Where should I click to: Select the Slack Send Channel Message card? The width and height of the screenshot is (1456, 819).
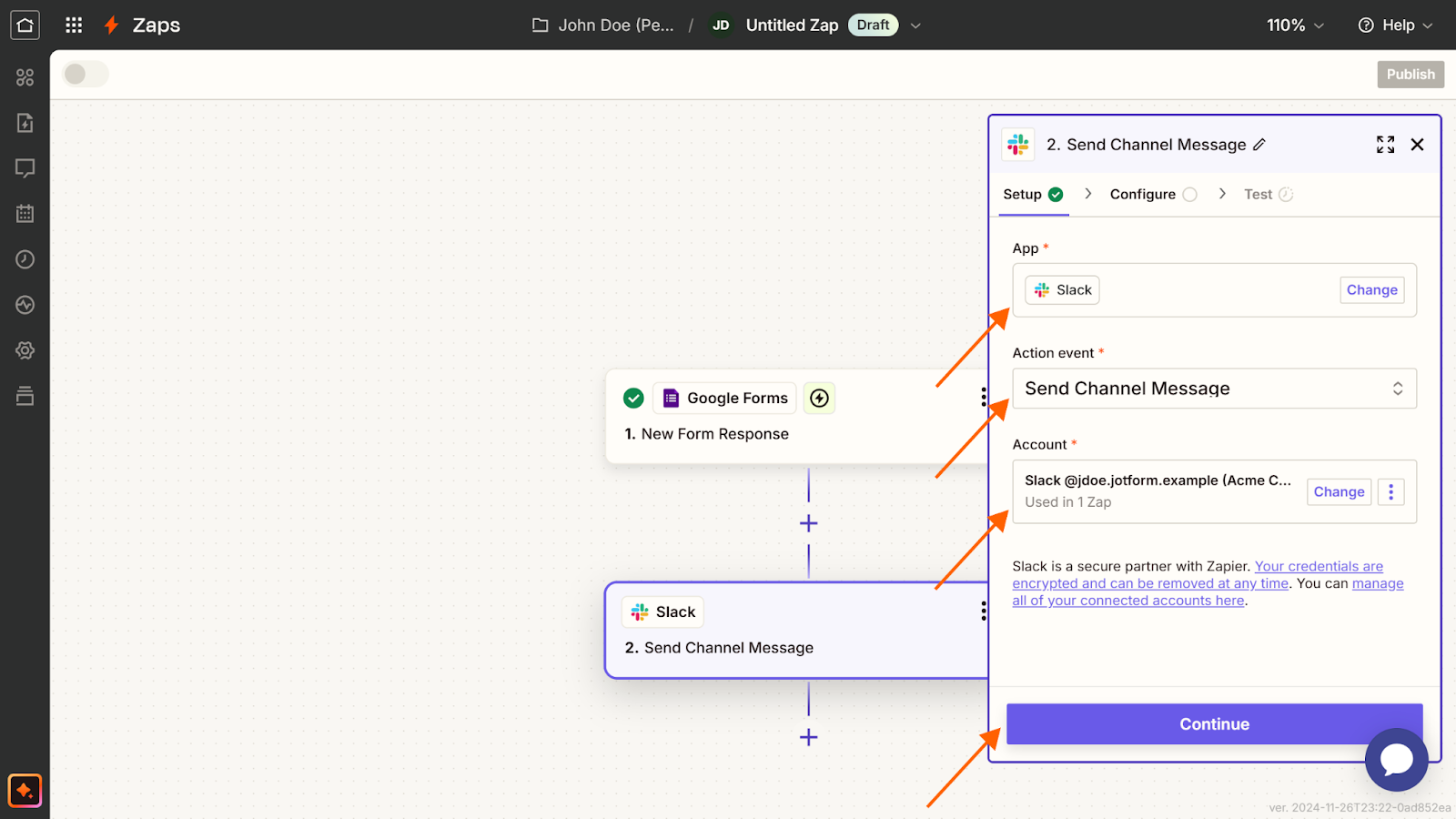click(x=797, y=630)
